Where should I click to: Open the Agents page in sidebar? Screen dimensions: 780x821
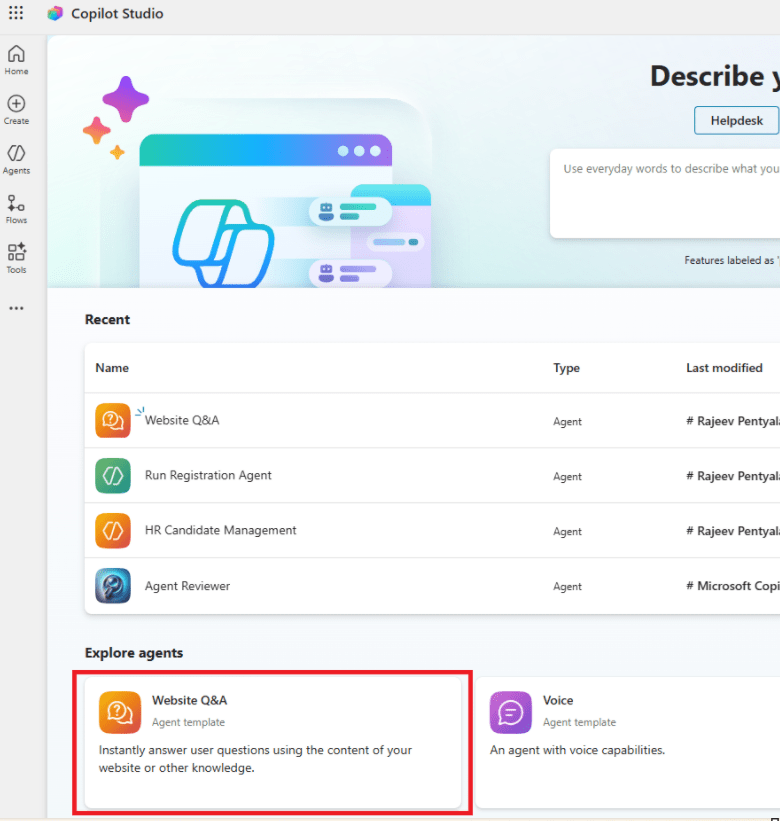[x=16, y=159]
